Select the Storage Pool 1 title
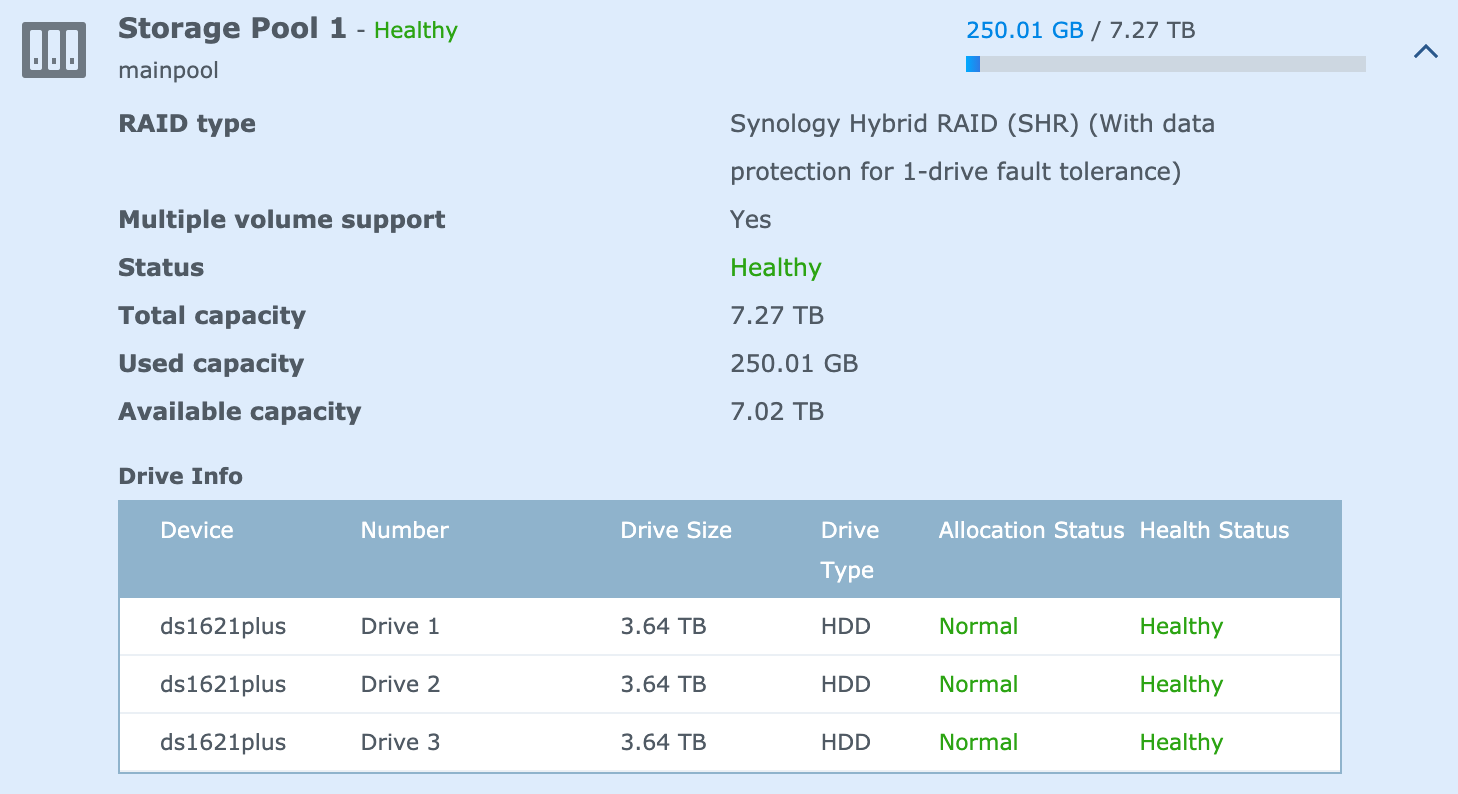The width and height of the screenshot is (1458, 794). point(232,29)
